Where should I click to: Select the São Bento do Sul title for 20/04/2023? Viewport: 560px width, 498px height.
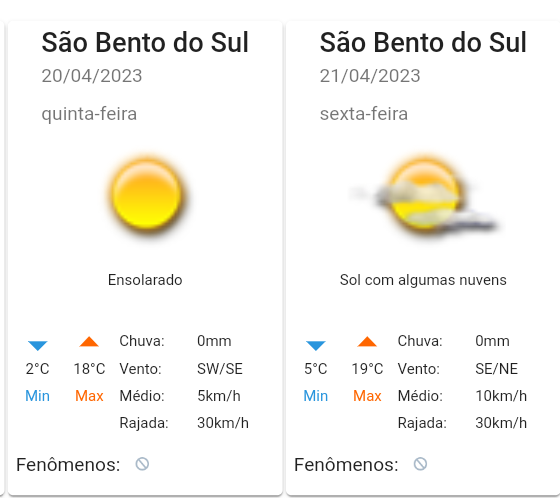pos(145,43)
